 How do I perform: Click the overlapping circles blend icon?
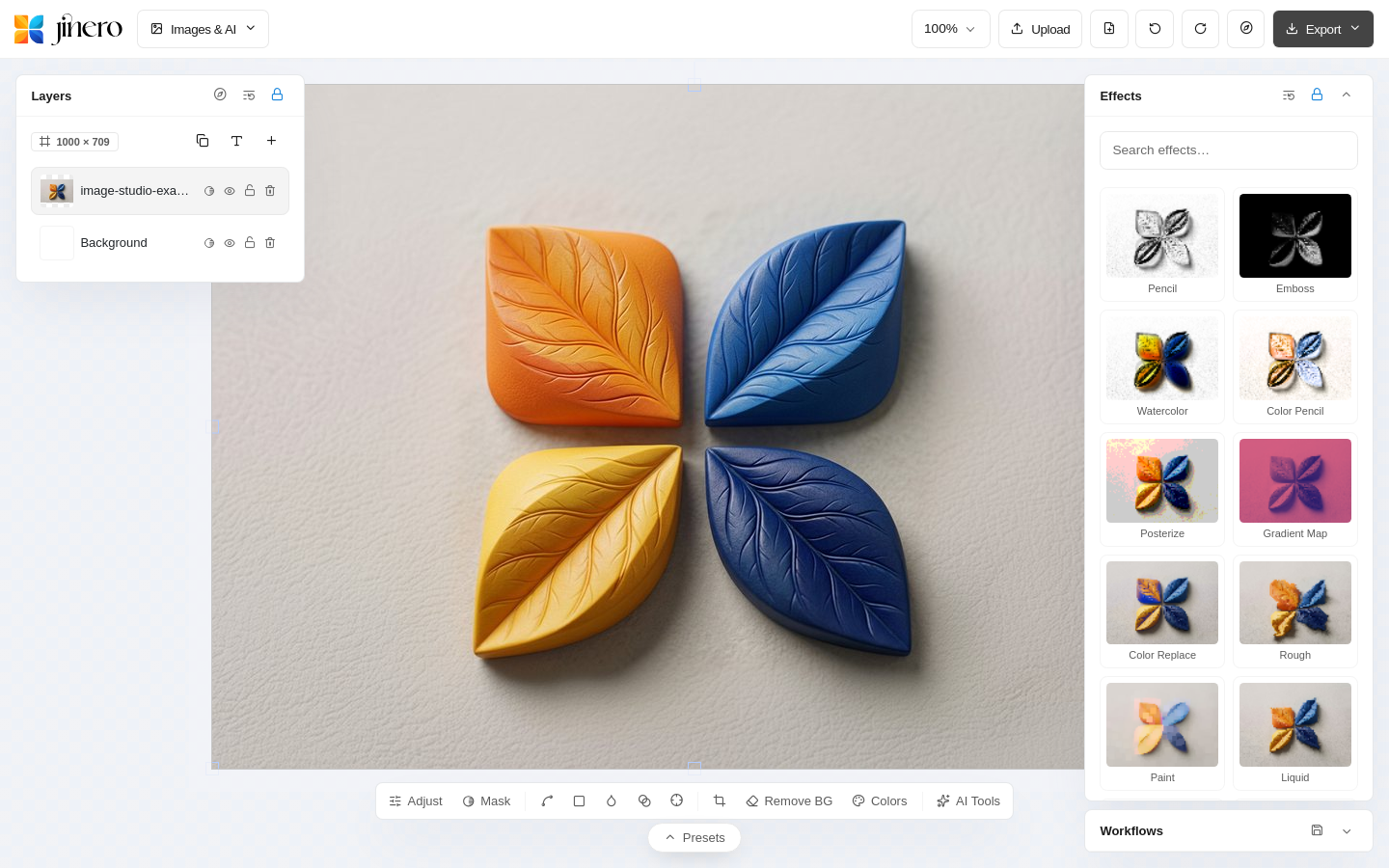(x=644, y=801)
